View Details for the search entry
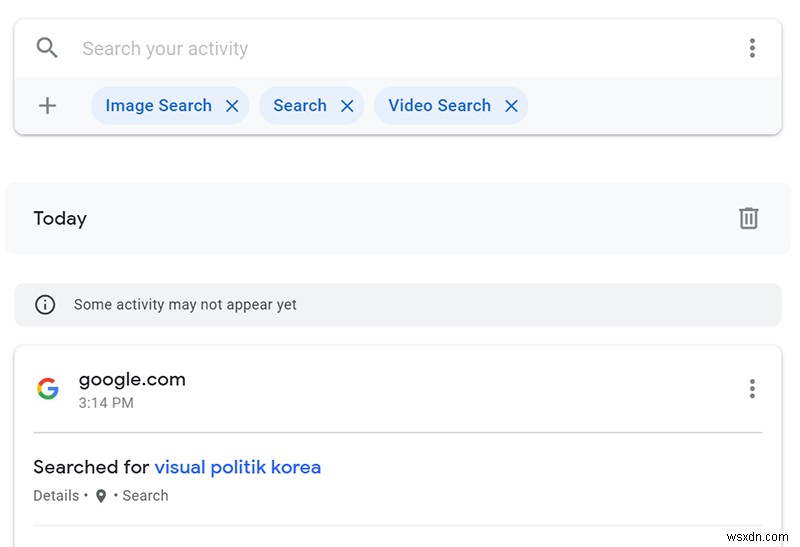800x547 pixels. pos(56,496)
